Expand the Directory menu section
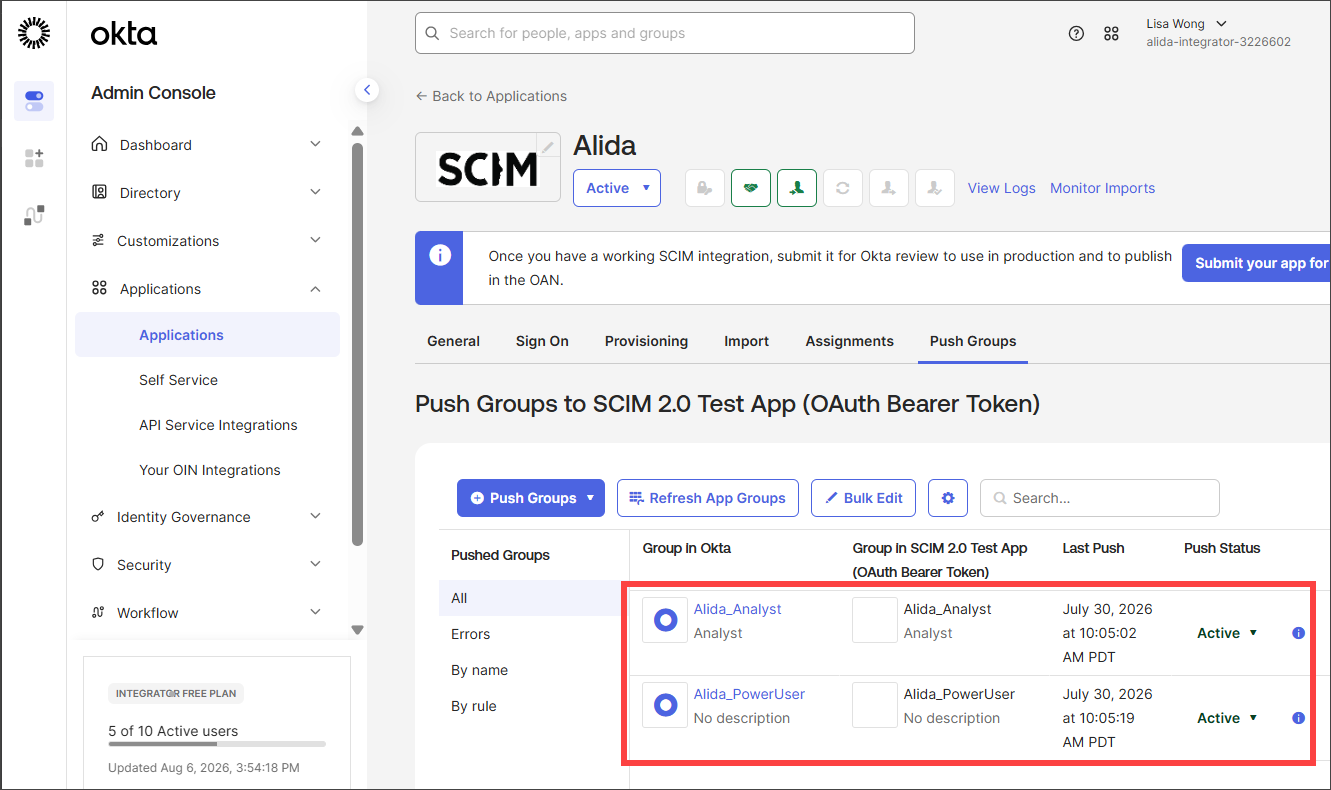 205,193
